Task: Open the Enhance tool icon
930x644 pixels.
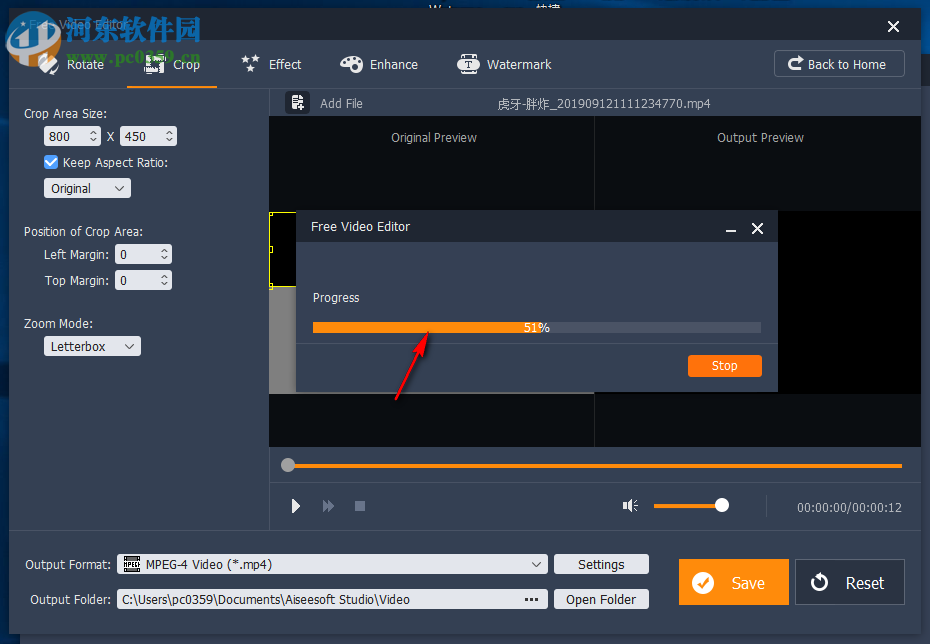Action: pos(352,64)
